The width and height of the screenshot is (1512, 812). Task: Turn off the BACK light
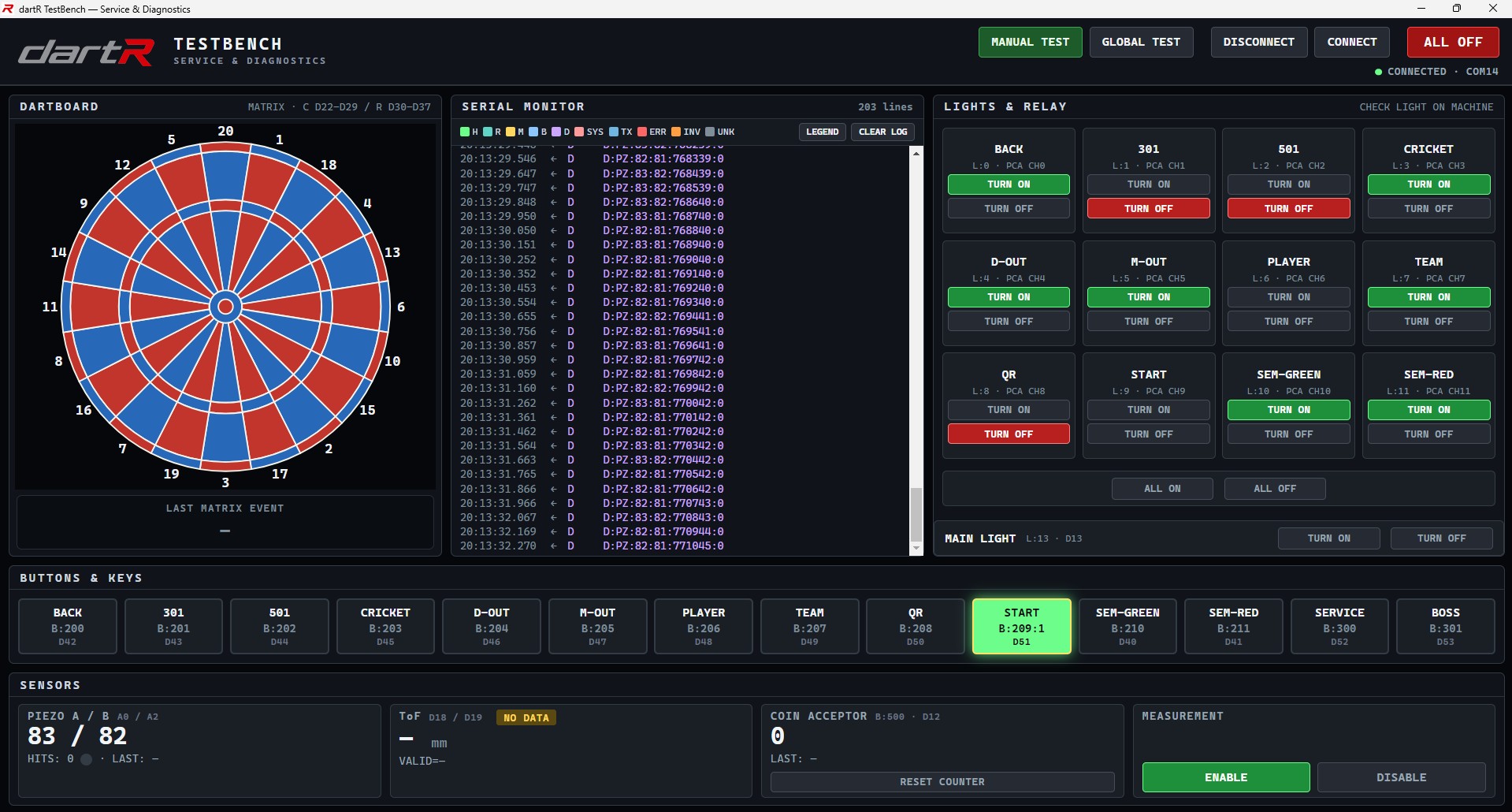click(x=1009, y=209)
